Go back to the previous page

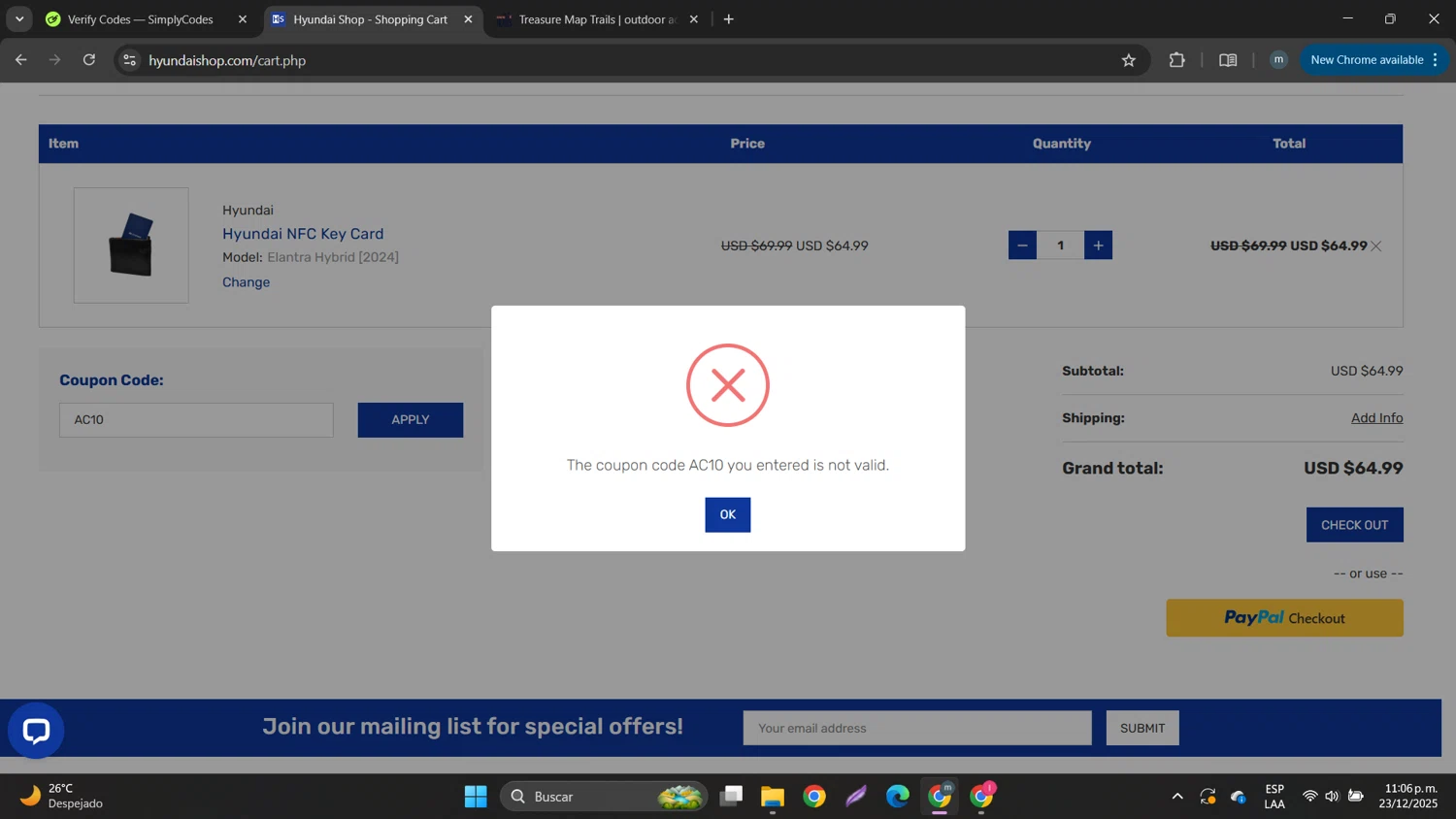coord(21,60)
